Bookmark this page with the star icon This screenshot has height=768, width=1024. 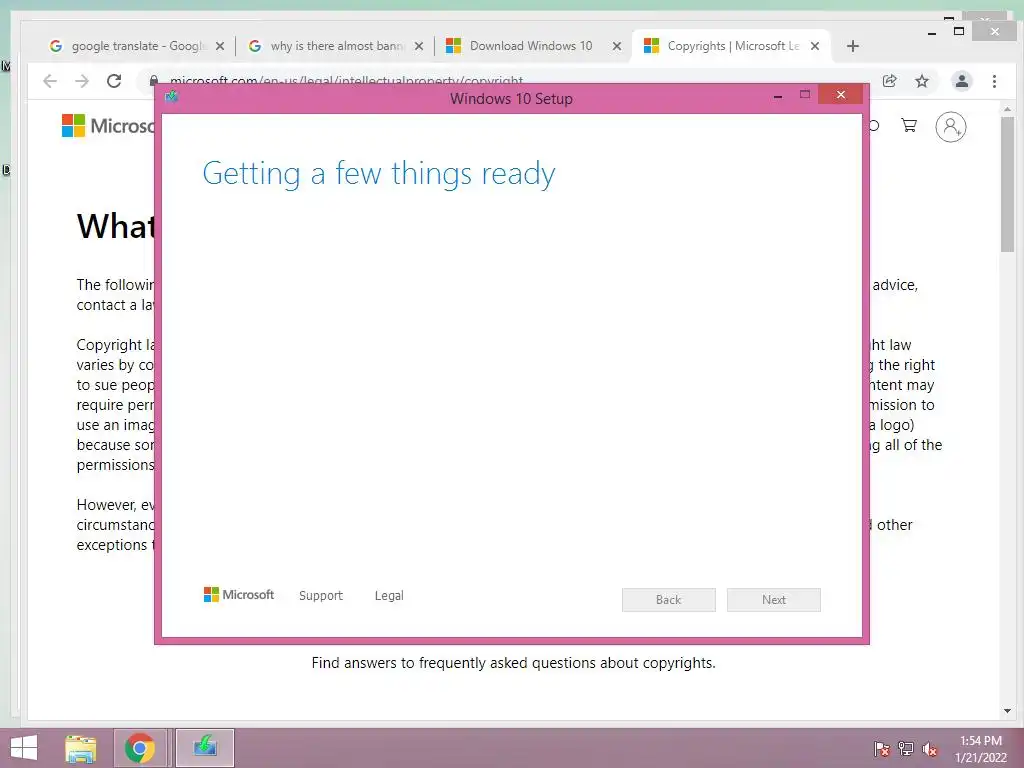click(921, 81)
